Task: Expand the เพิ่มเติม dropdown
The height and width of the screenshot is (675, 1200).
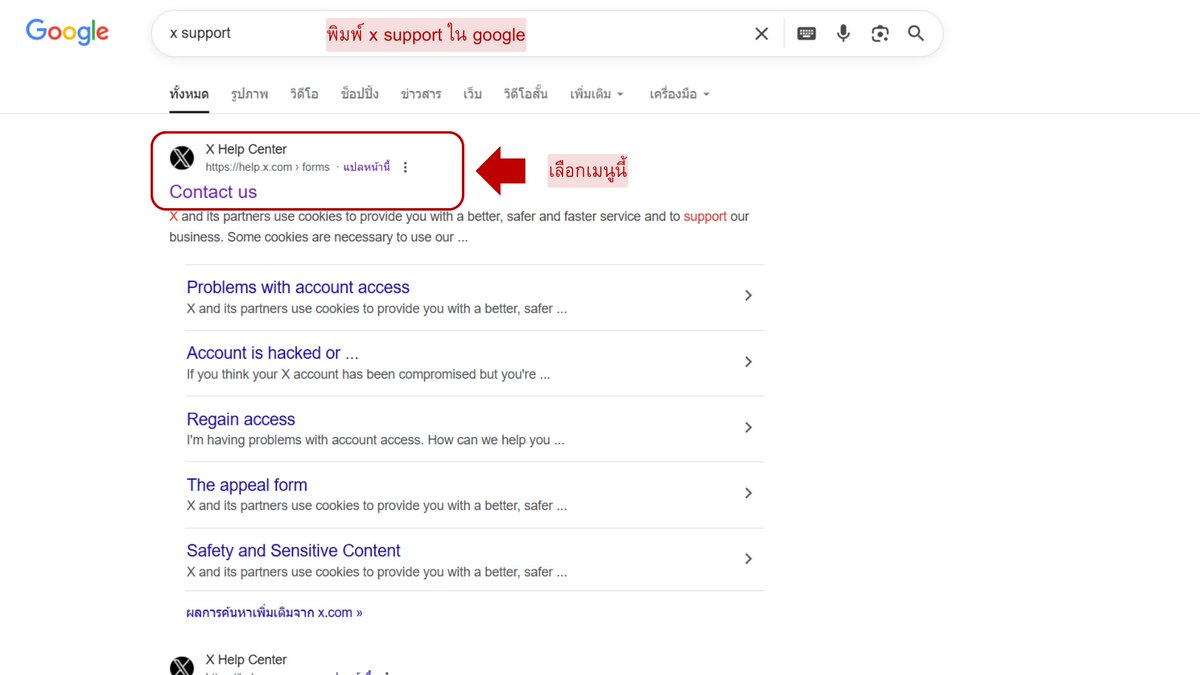Action: tap(597, 94)
